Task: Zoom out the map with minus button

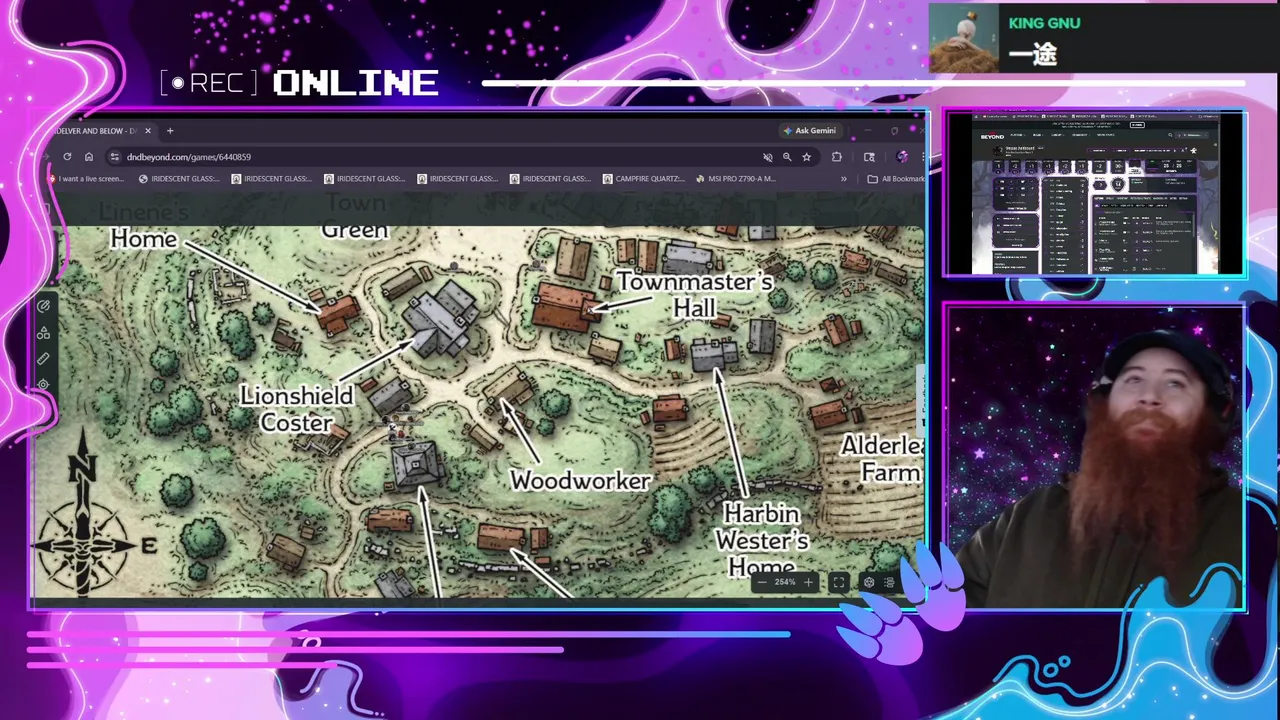Action: pyautogui.click(x=762, y=582)
